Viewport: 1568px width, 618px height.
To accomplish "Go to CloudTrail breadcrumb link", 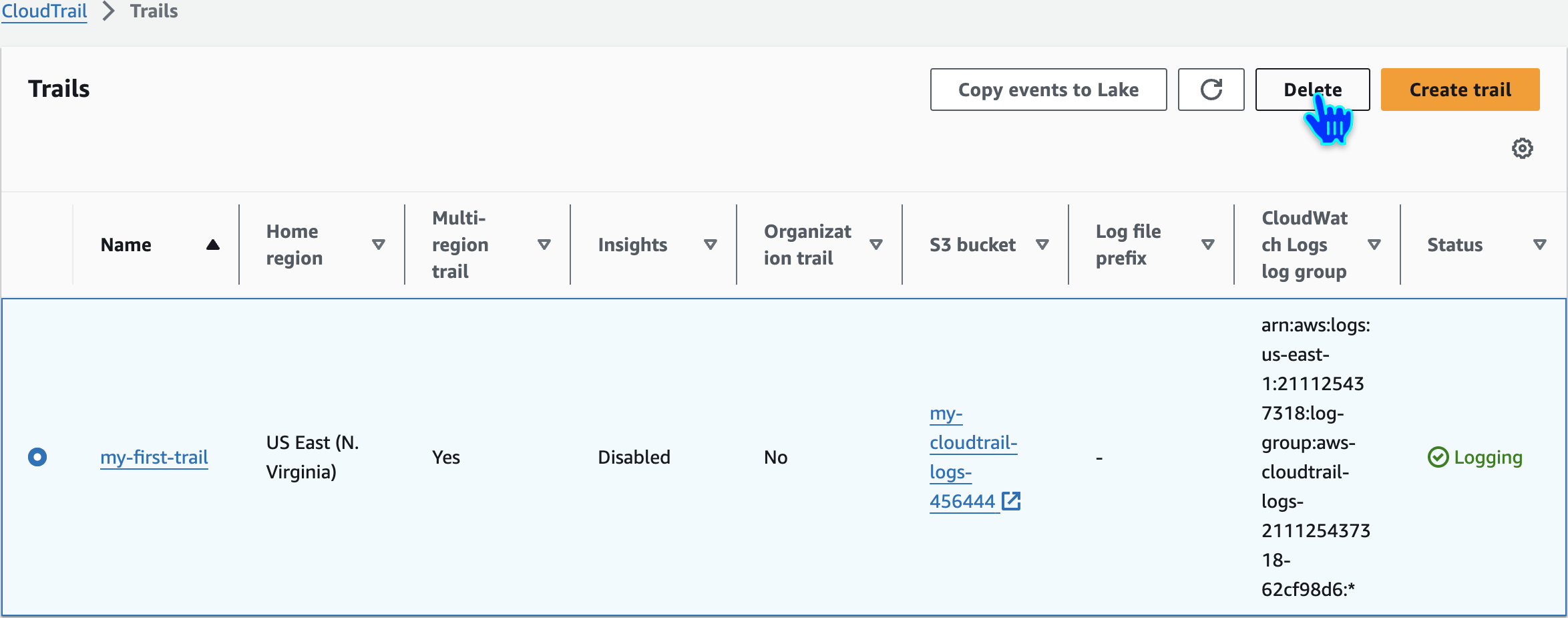I will 44,11.
